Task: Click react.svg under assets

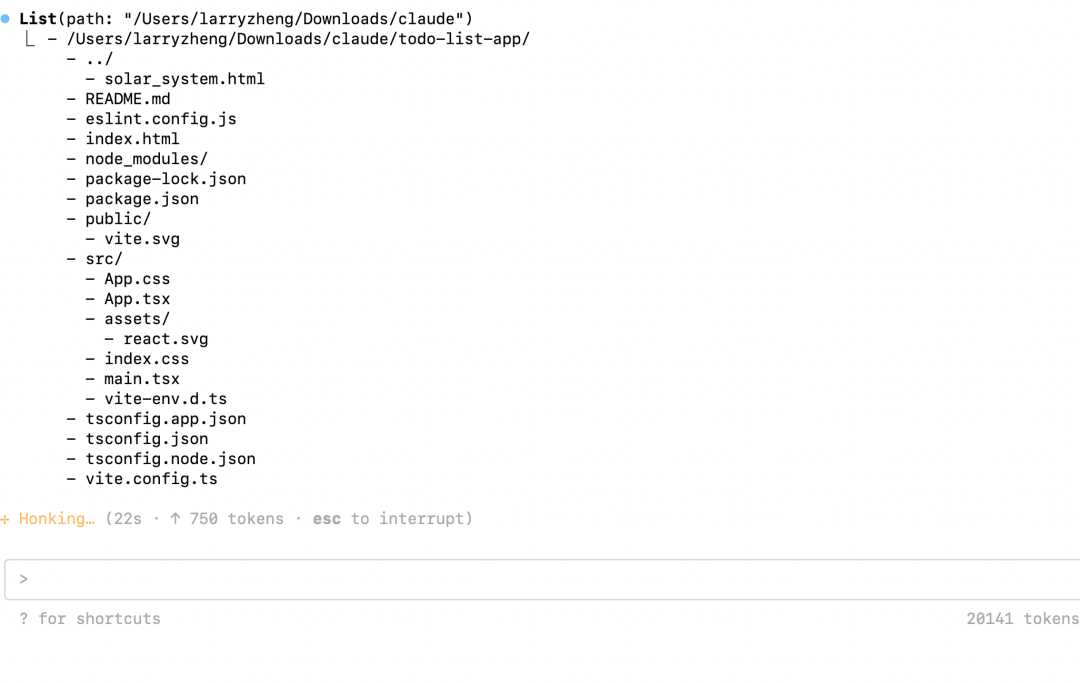Action: click(166, 339)
